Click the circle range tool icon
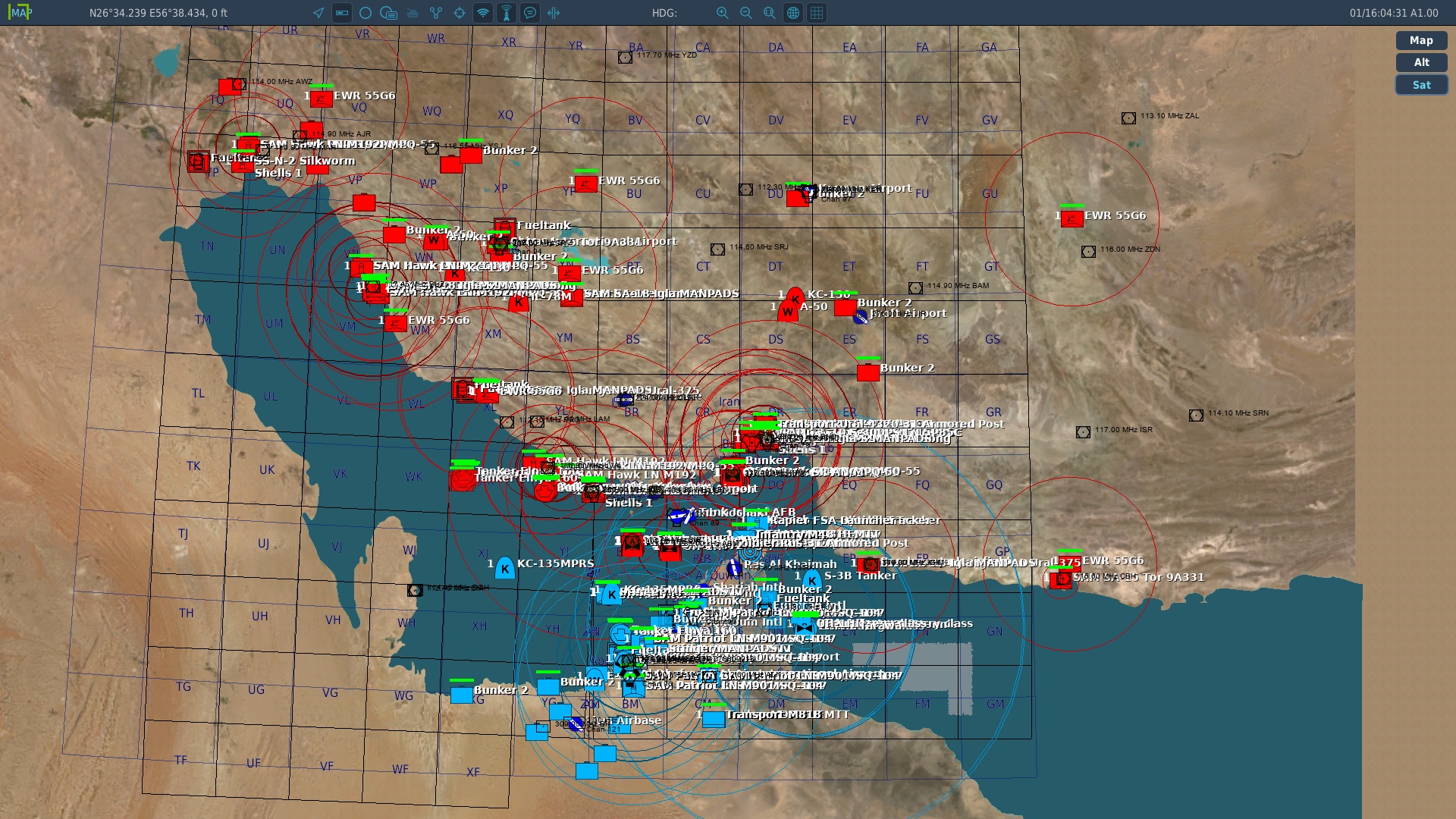Image resolution: width=1456 pixels, height=819 pixels. tap(366, 13)
